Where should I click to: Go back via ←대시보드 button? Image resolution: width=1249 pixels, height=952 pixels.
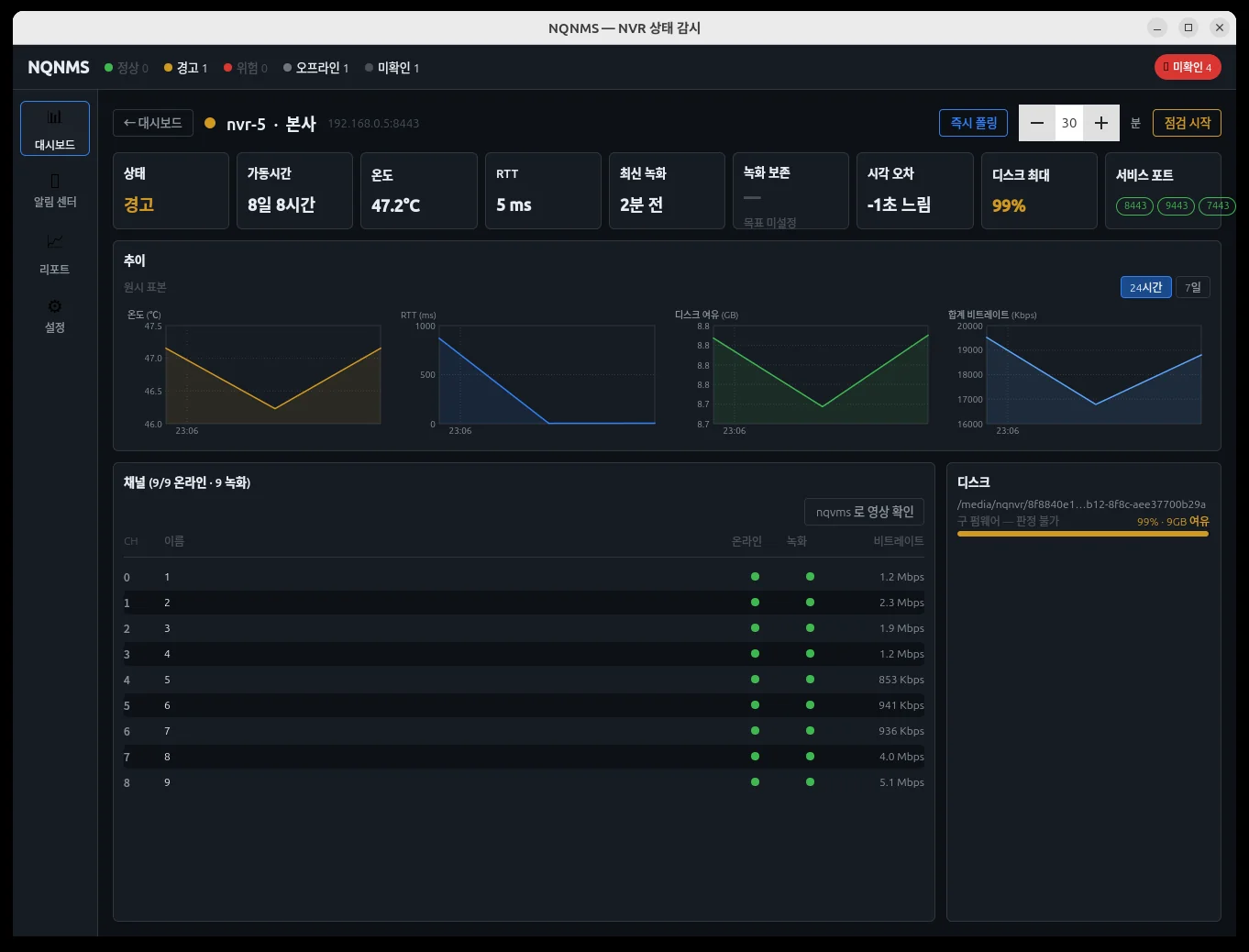coord(153,123)
